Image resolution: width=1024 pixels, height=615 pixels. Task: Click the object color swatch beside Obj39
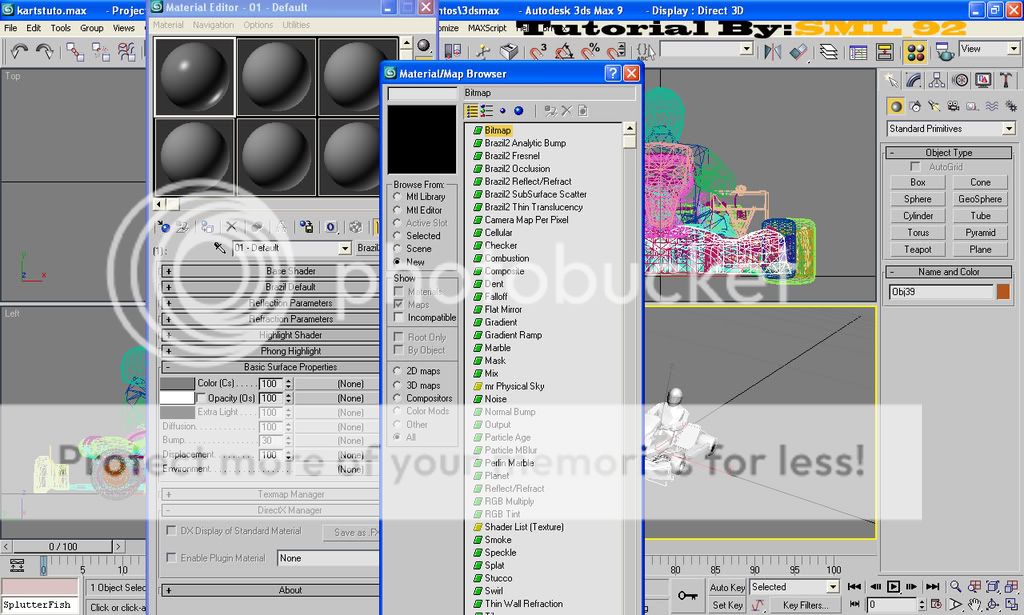1003,292
